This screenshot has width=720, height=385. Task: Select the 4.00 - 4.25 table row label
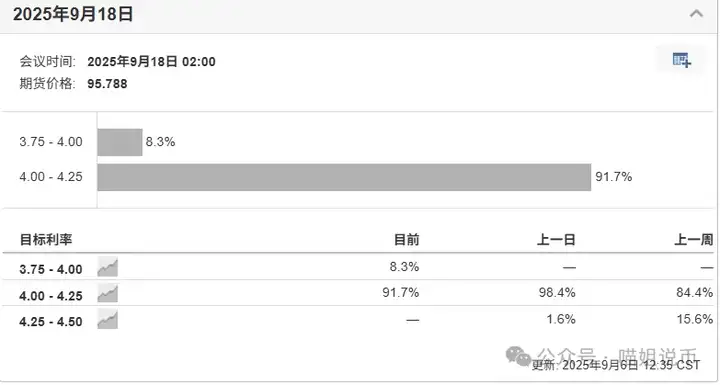click(x=51, y=296)
